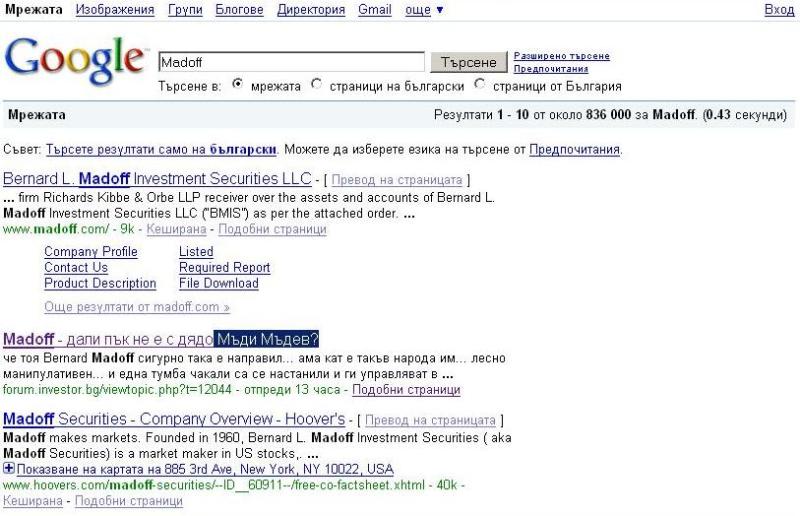Click the Вход sign-in link
The width and height of the screenshot is (800, 516).
click(779, 10)
